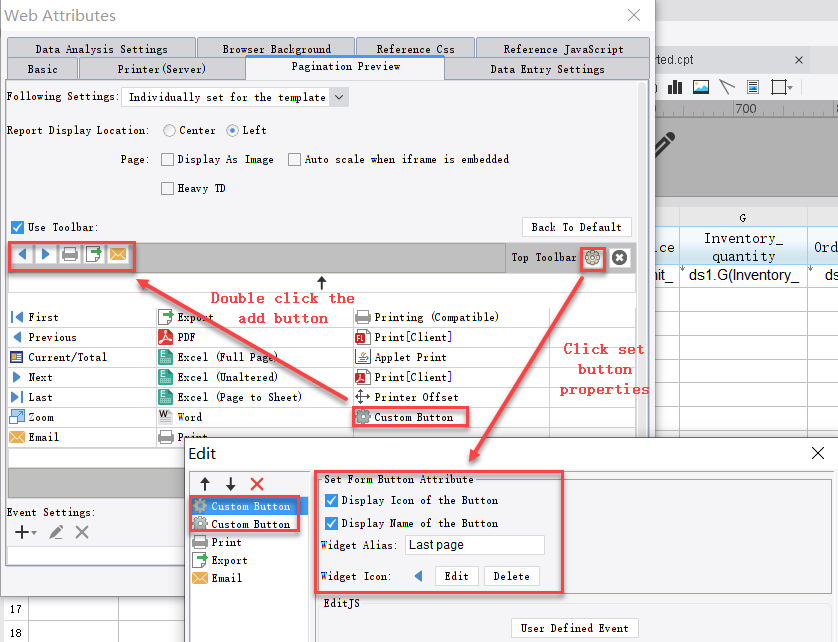Click the Email icon in the toolbar preview
The height and width of the screenshot is (642, 838).
tap(118, 256)
